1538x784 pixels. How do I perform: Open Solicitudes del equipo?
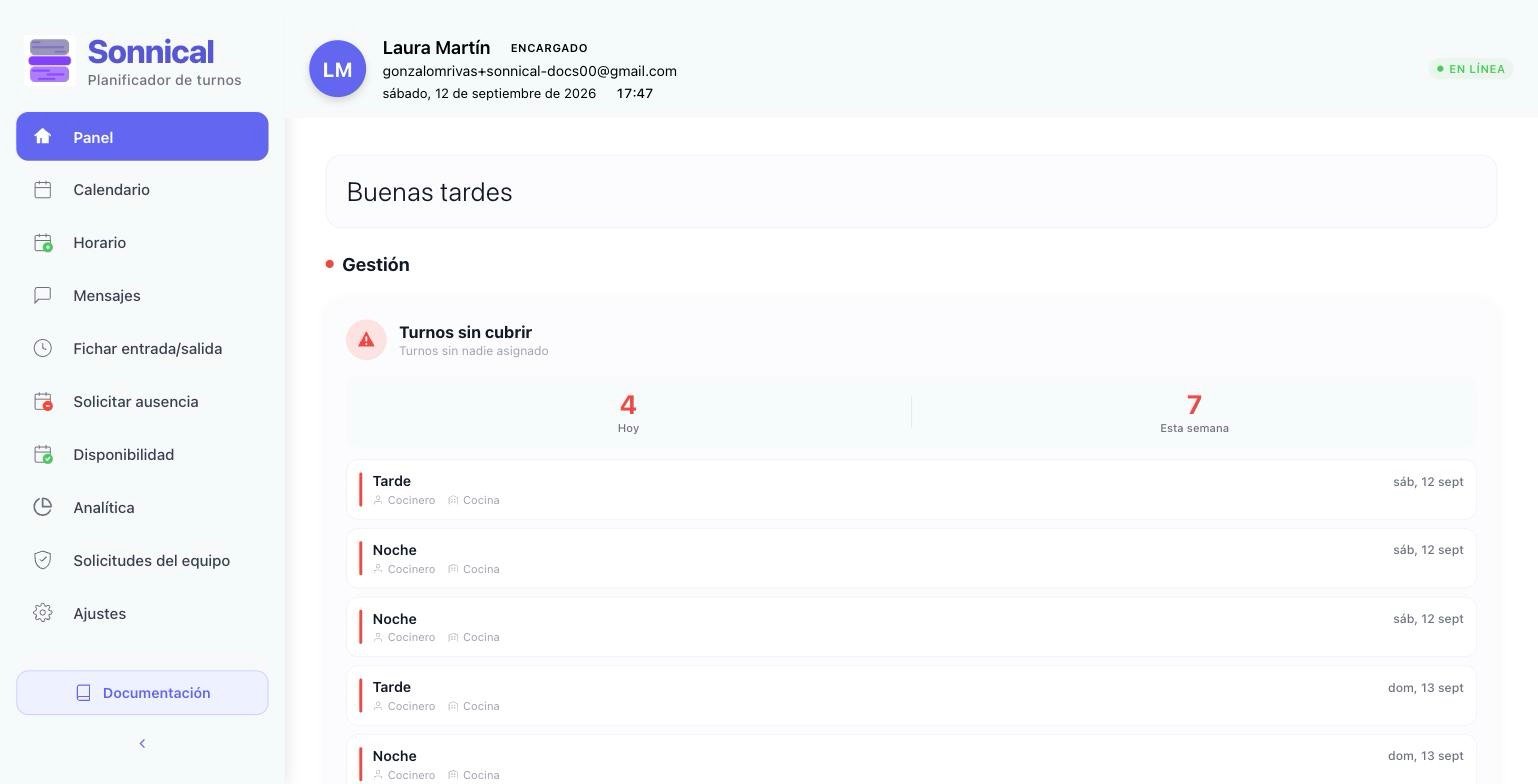(142, 560)
